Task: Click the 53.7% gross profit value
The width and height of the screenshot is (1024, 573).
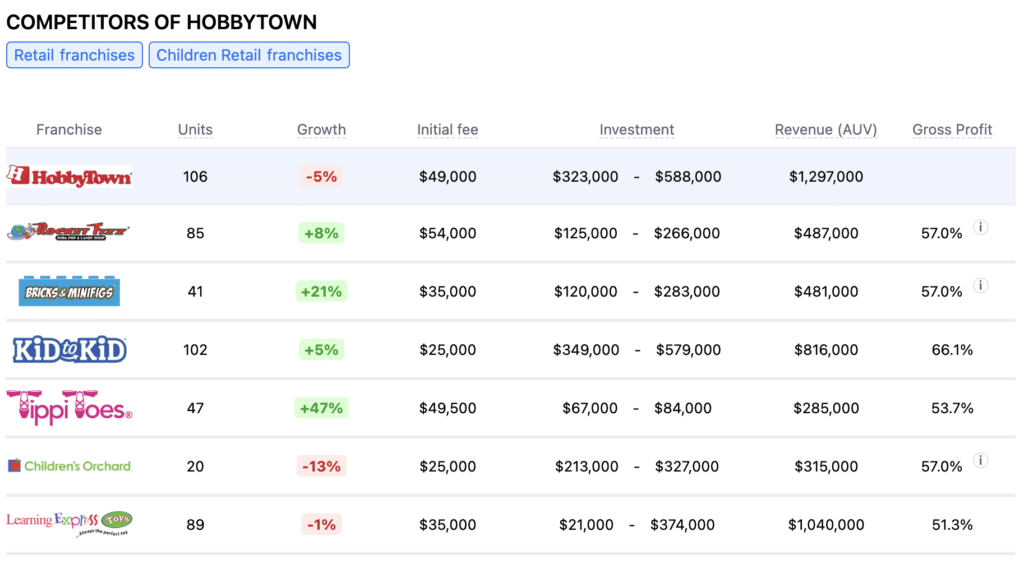Action: 952,408
